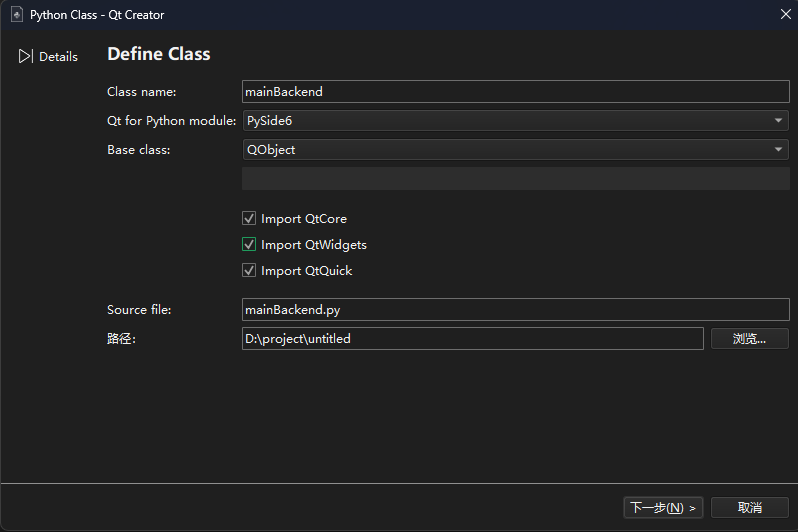The height and width of the screenshot is (532, 798).
Task: Click the 'Qt for Python module:' label
Action: click(x=172, y=121)
